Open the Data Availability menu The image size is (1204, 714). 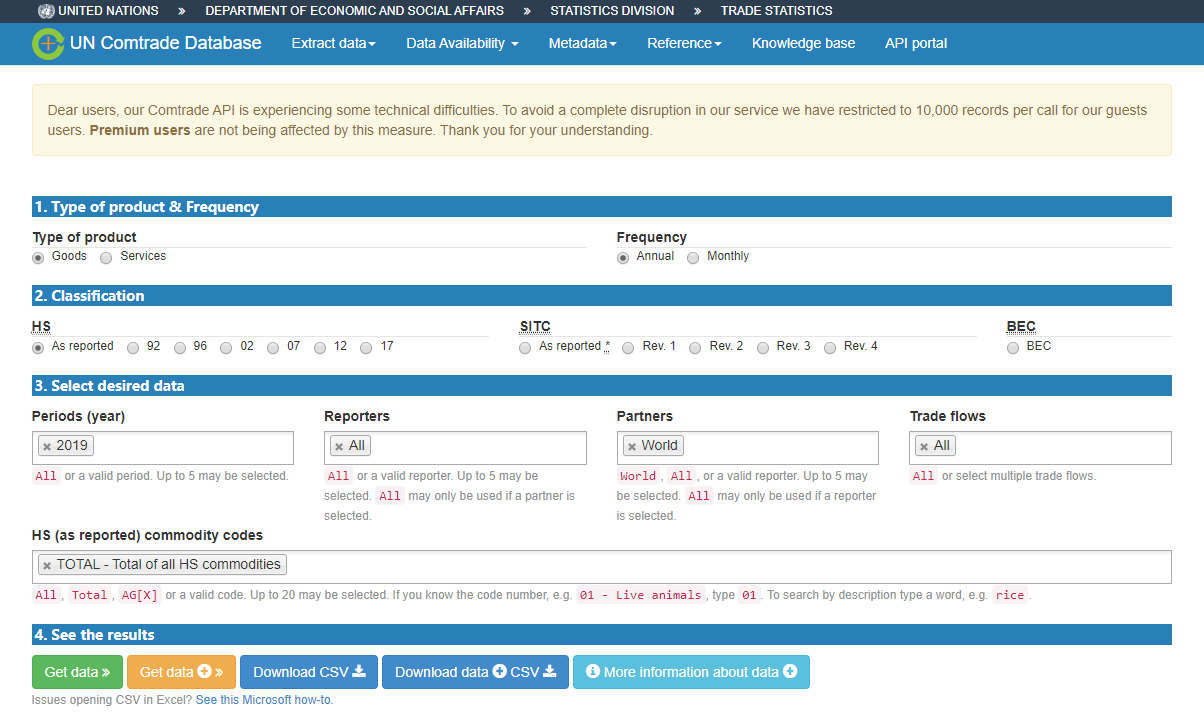point(462,43)
